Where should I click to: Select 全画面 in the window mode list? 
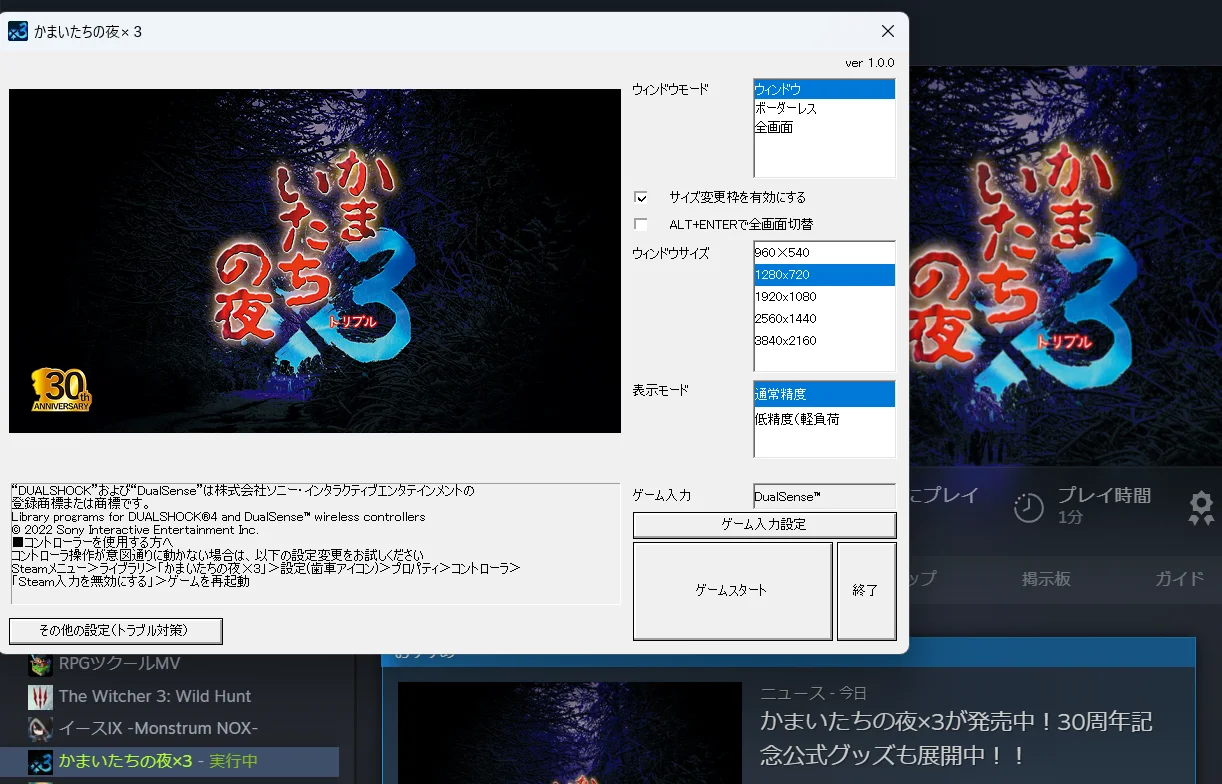(824, 127)
